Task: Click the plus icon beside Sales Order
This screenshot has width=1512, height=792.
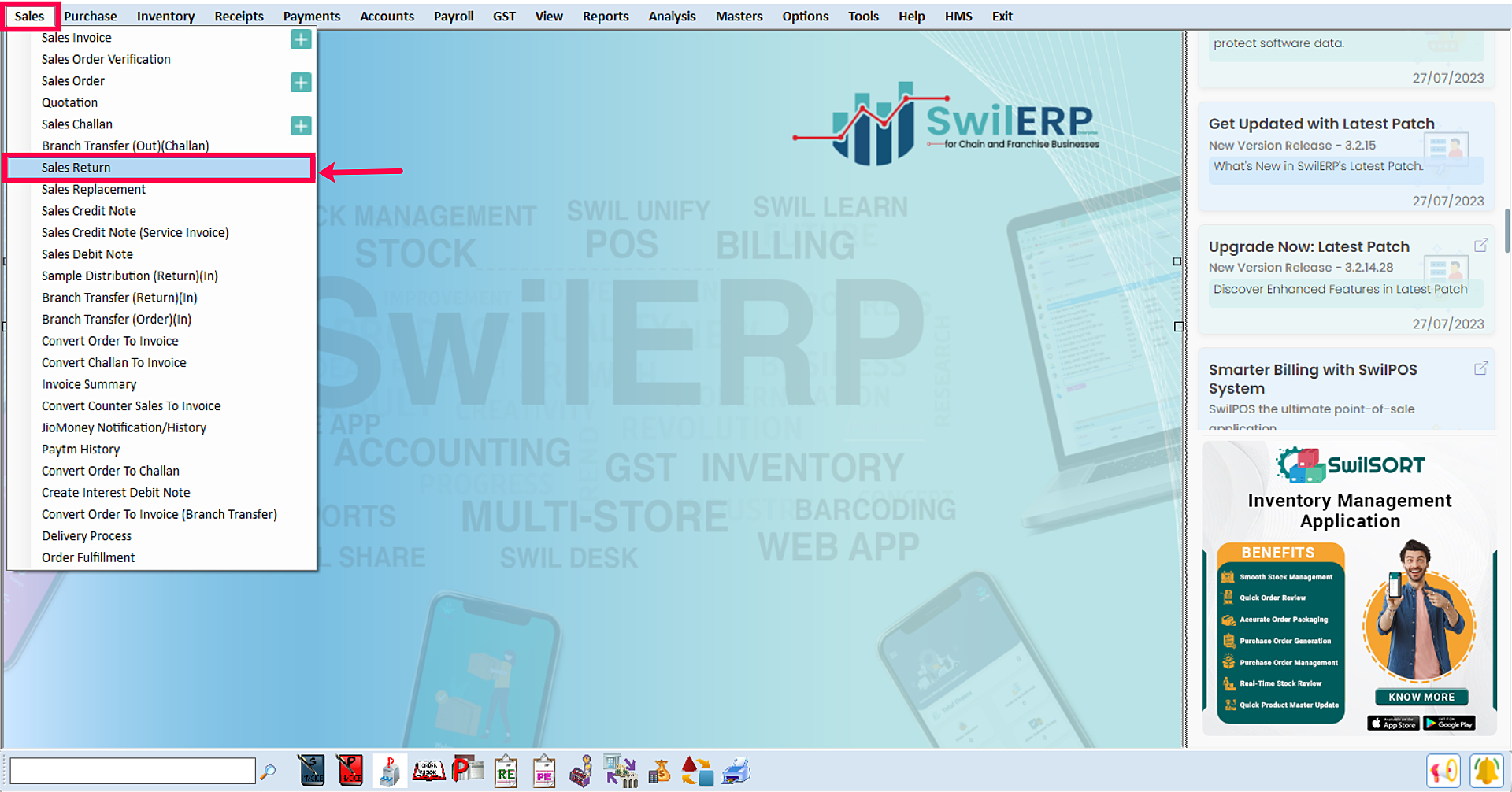Action: click(301, 82)
